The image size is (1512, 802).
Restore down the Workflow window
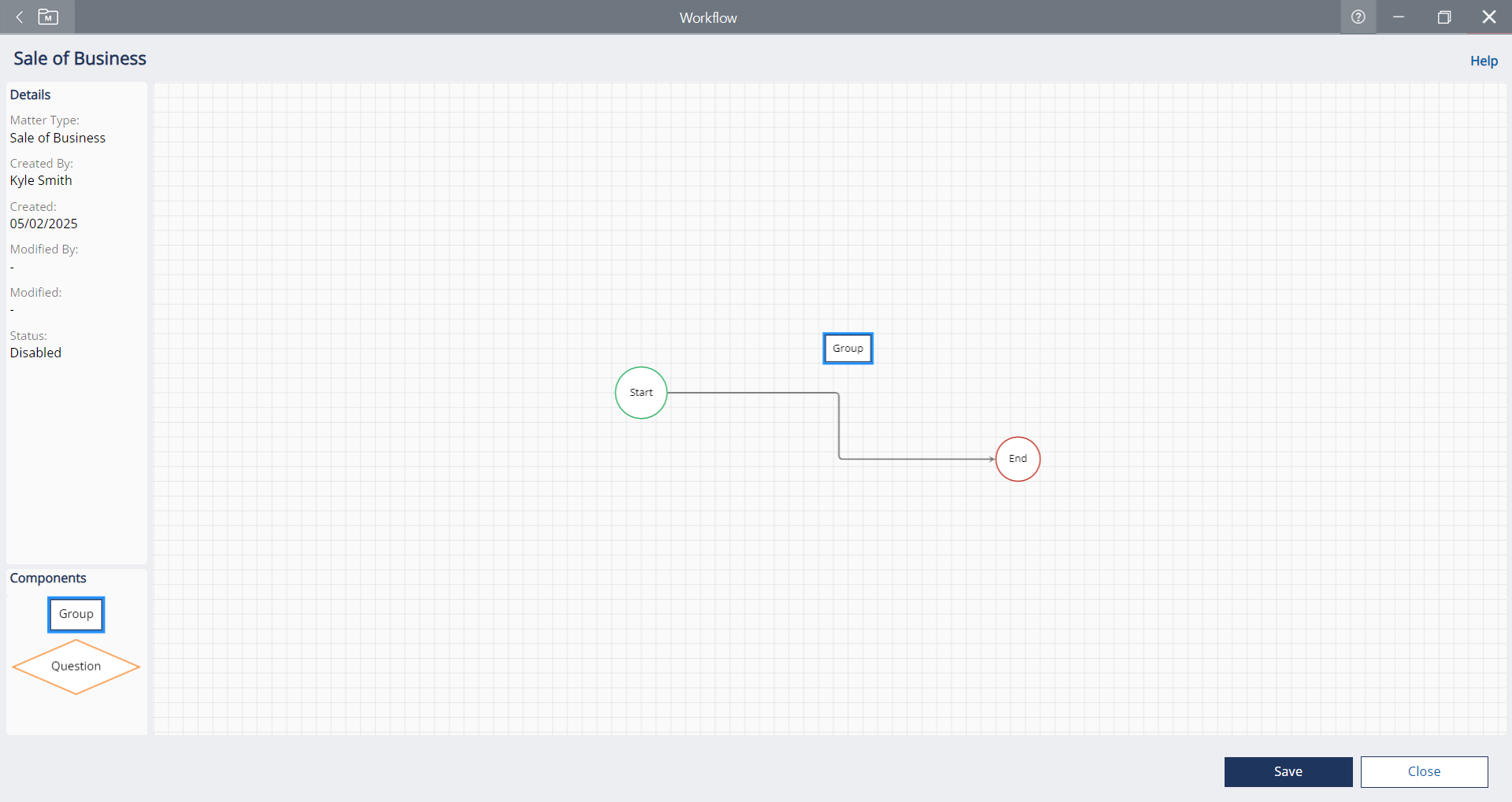coord(1443,17)
